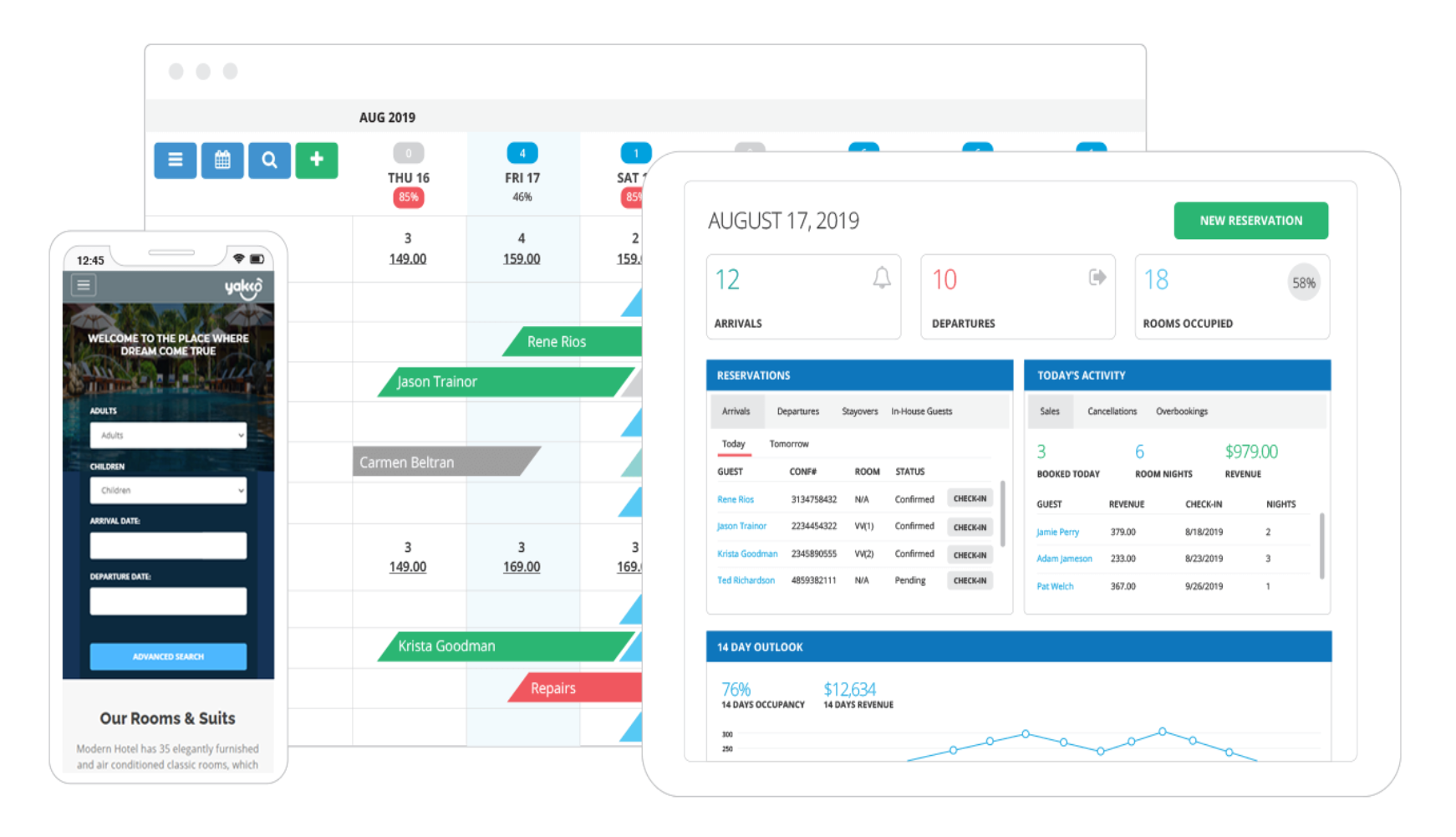The height and width of the screenshot is (837, 1456).
Task: Click the SAT badge showing 1
Action: click(x=635, y=153)
